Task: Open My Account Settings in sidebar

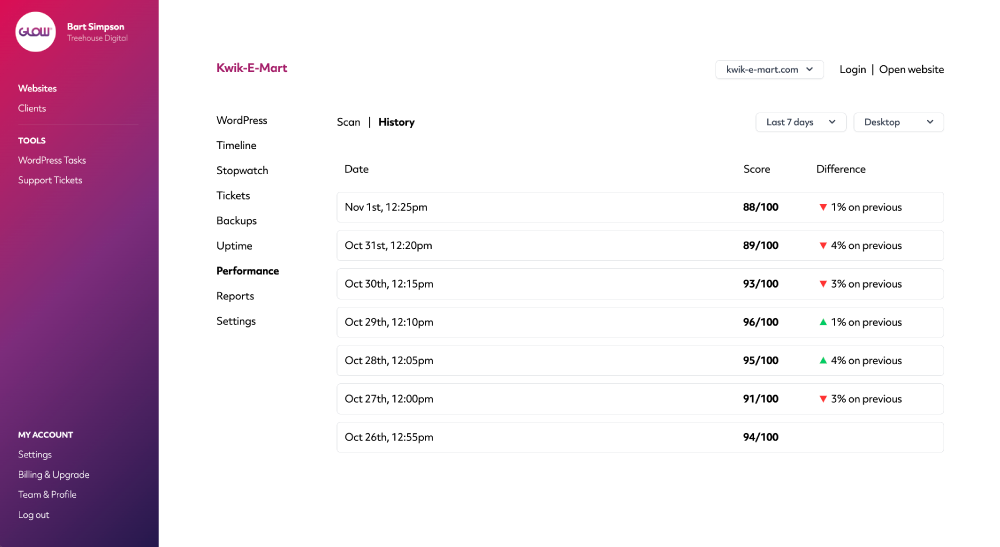Action: [x=34, y=455]
